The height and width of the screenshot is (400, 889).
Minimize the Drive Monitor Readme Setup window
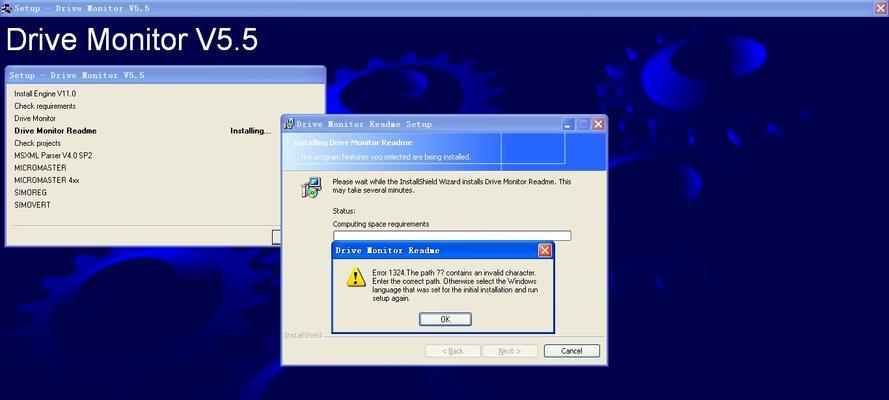click(x=569, y=124)
